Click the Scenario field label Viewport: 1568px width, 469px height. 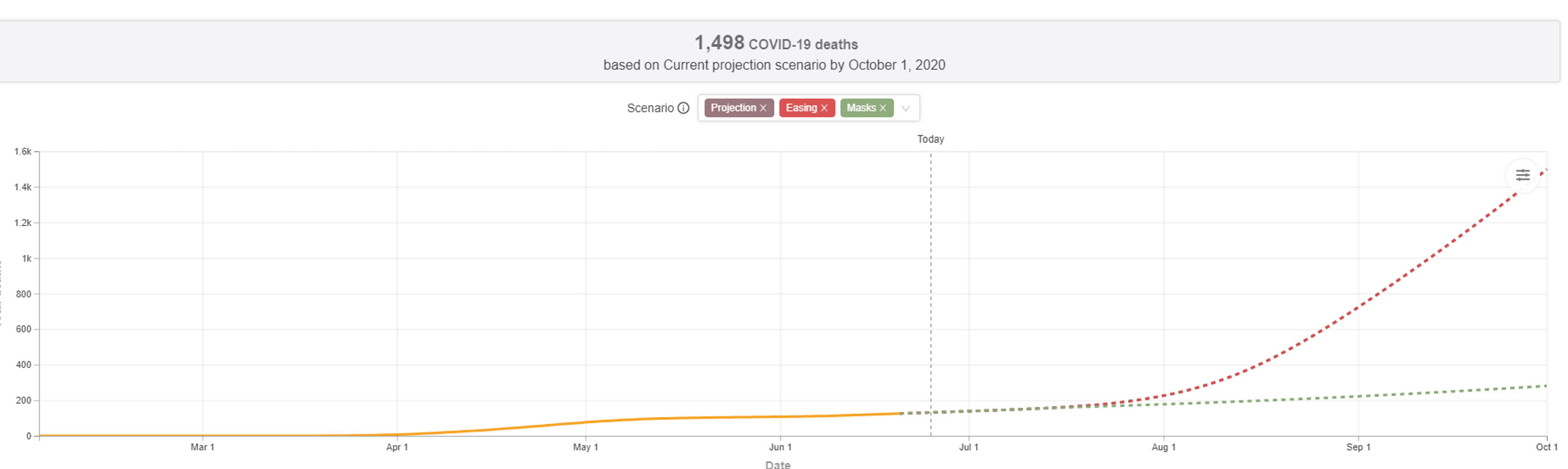click(650, 108)
